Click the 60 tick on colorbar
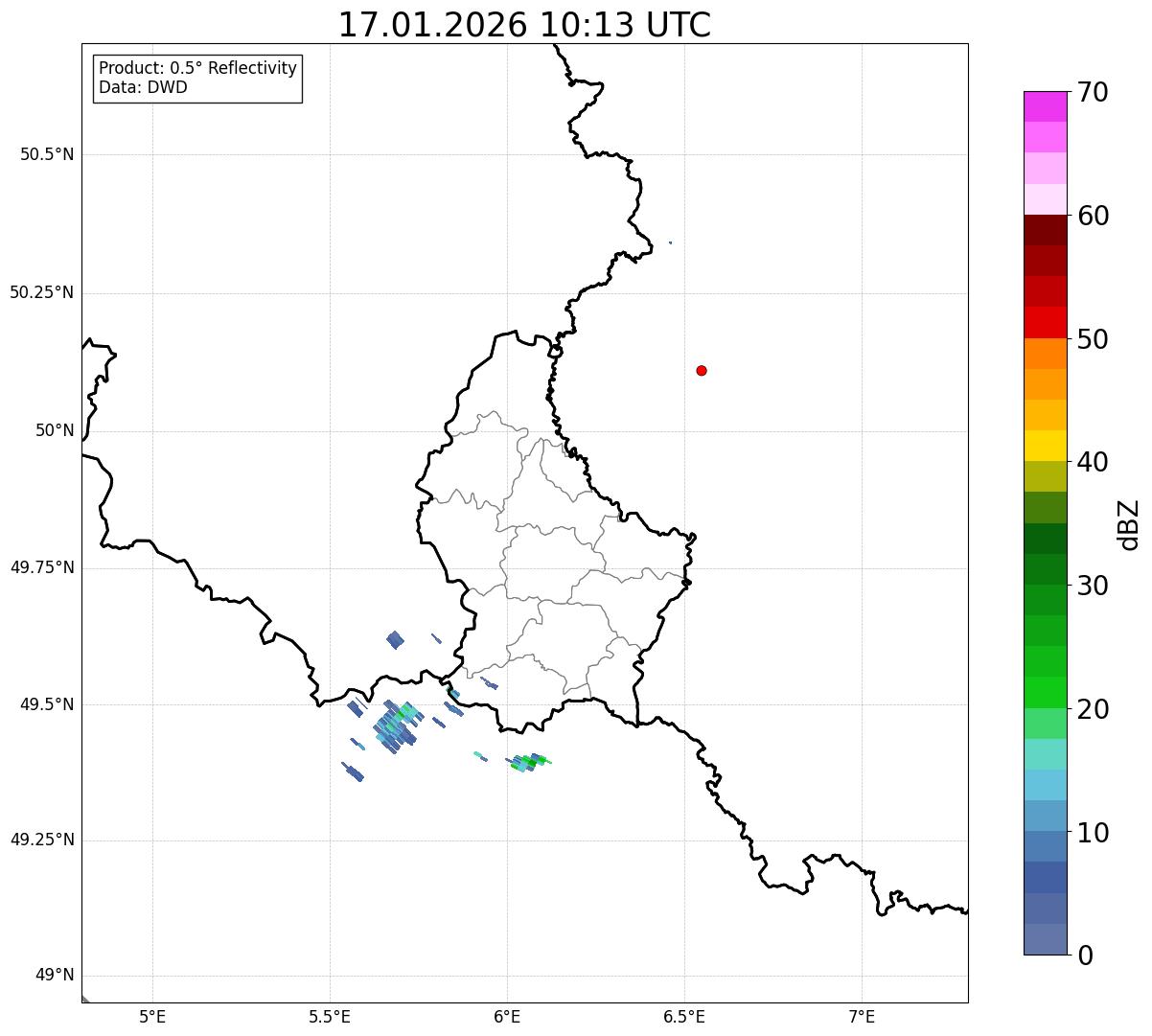Image resolution: width=1152 pixels, height=1036 pixels. coord(1093,216)
